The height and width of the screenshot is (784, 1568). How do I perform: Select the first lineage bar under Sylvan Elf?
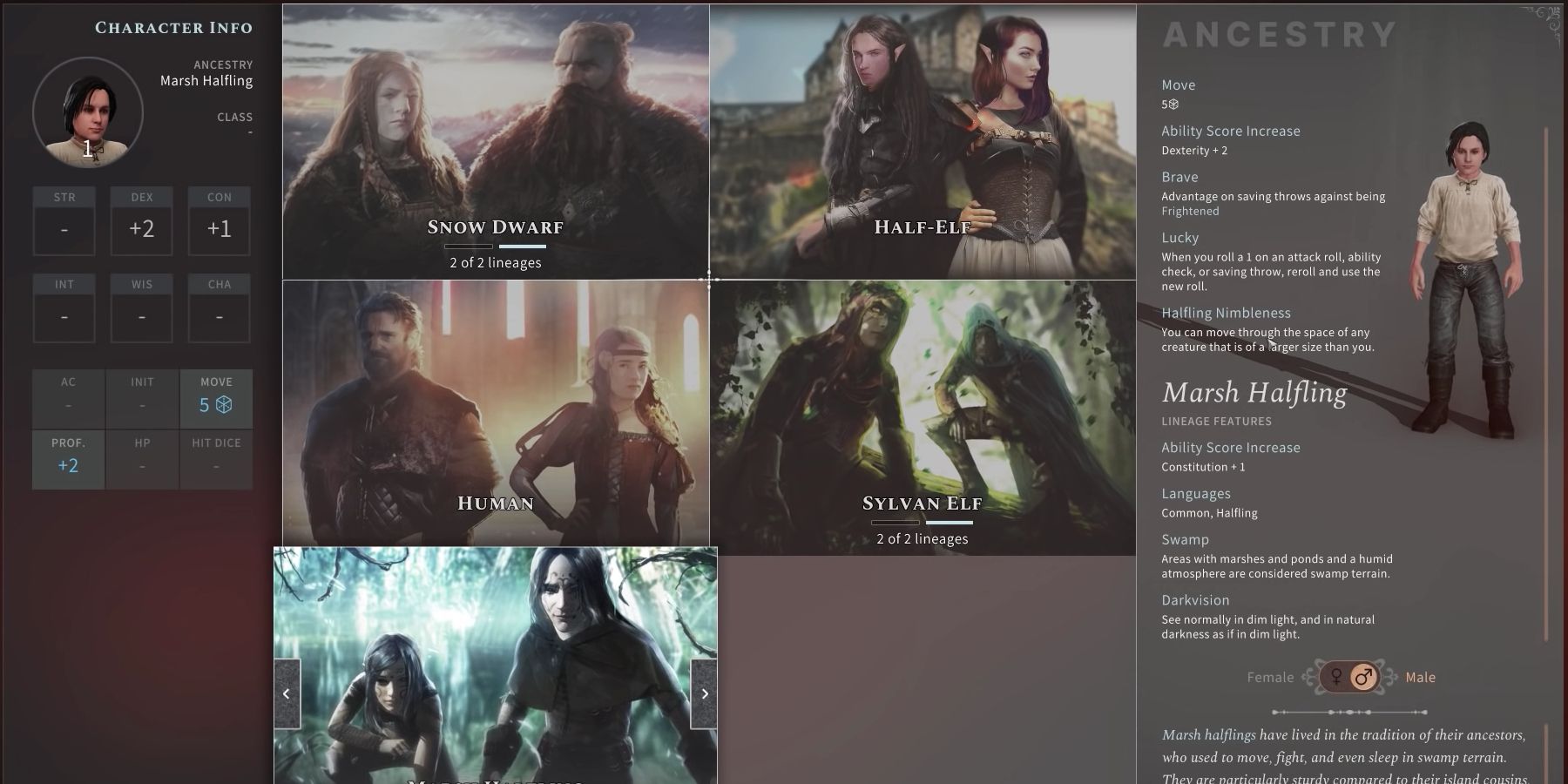pyautogui.click(x=896, y=523)
